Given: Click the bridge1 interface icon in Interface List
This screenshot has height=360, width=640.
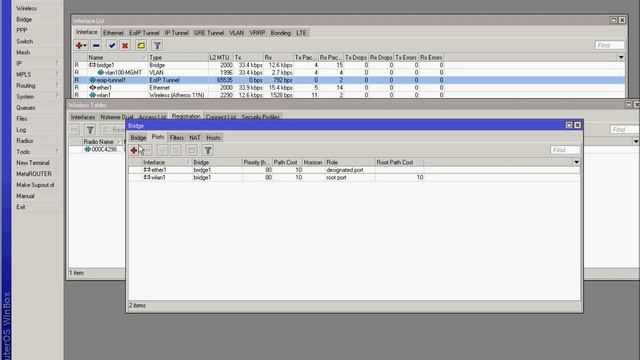Looking at the screenshot, I should pos(92,65).
